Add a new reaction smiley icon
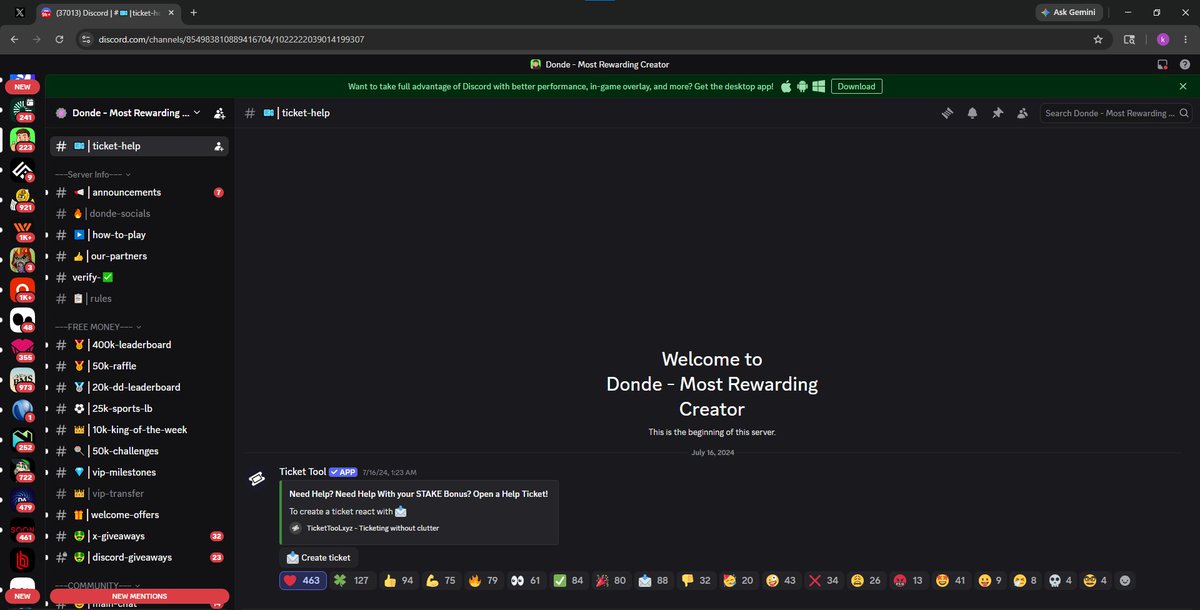Screen dimensions: 1200x610 (x=1125, y=580)
